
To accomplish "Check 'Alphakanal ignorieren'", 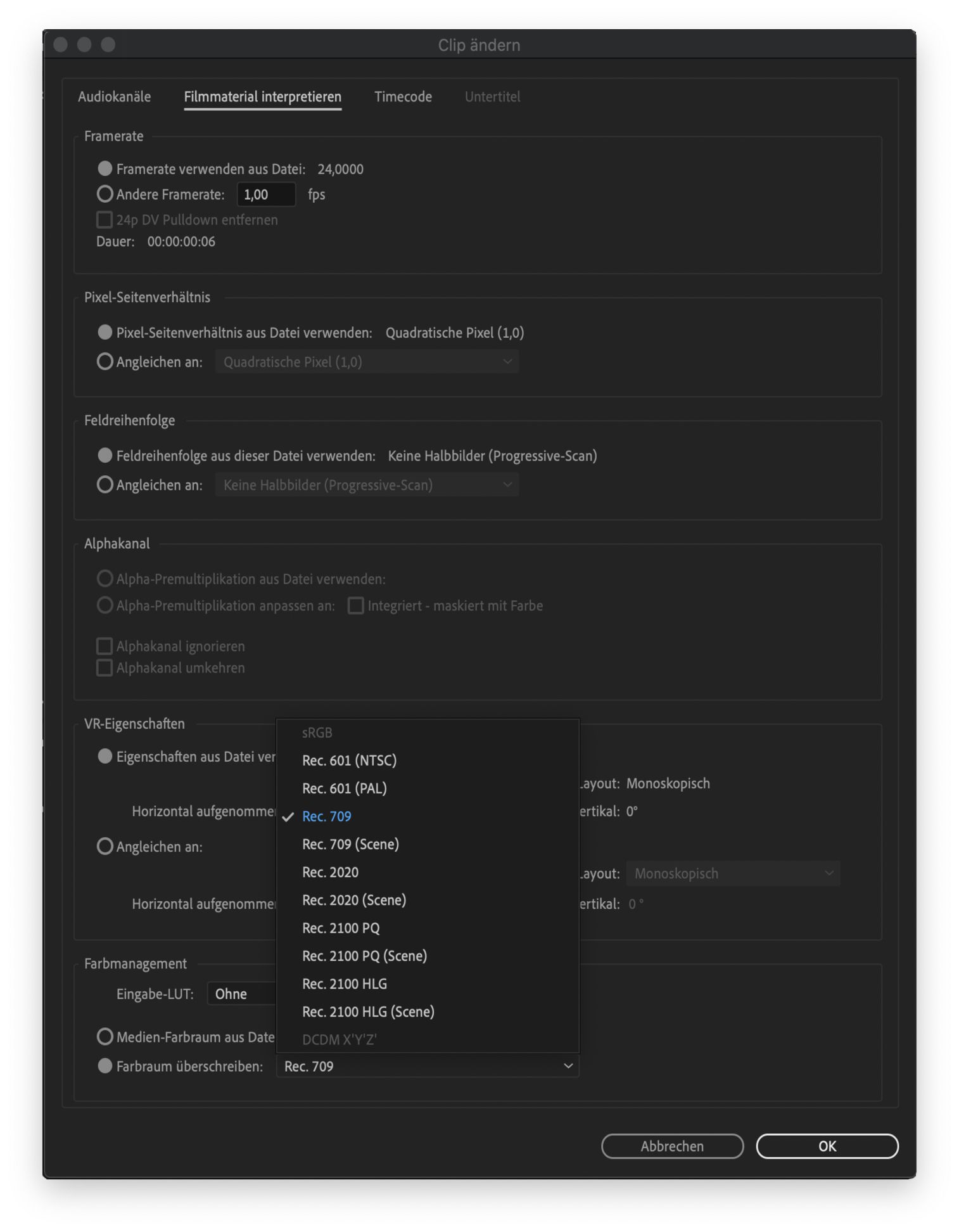I will [x=104, y=645].
